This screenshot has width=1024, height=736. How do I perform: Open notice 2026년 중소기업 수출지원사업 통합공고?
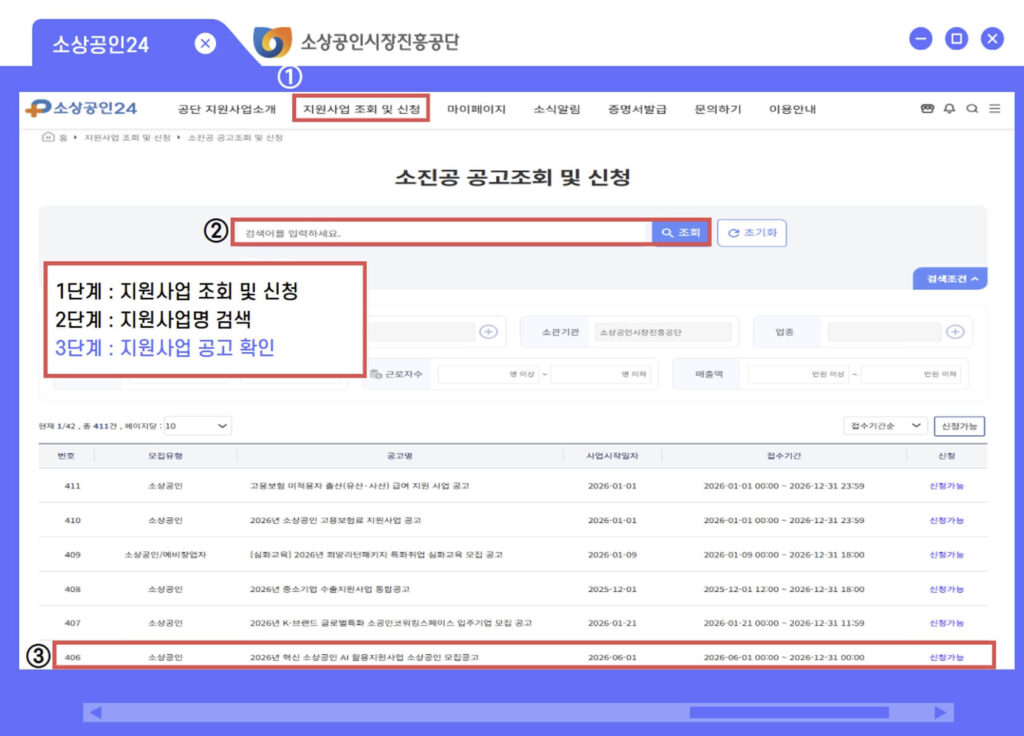click(x=330, y=589)
